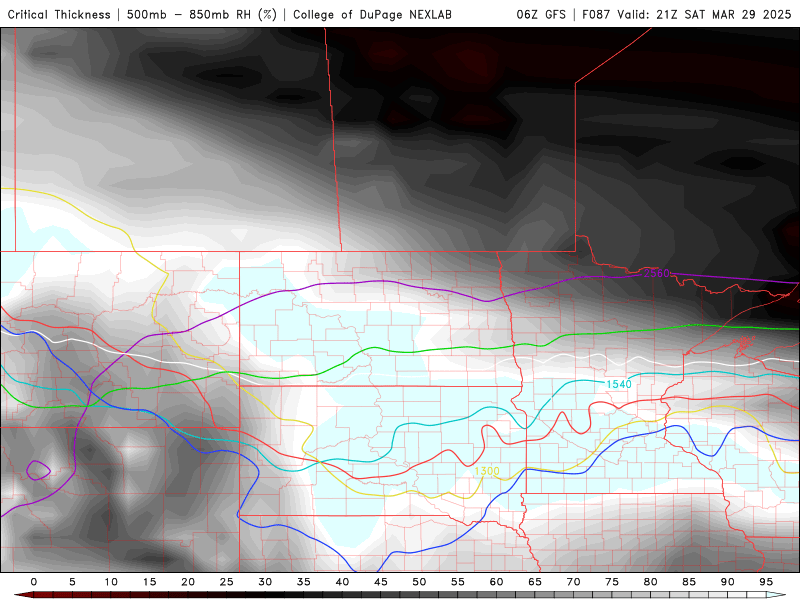Screen dimensions: 800x600
Task: Click the purple "2560" contour label
Action: 656,273
